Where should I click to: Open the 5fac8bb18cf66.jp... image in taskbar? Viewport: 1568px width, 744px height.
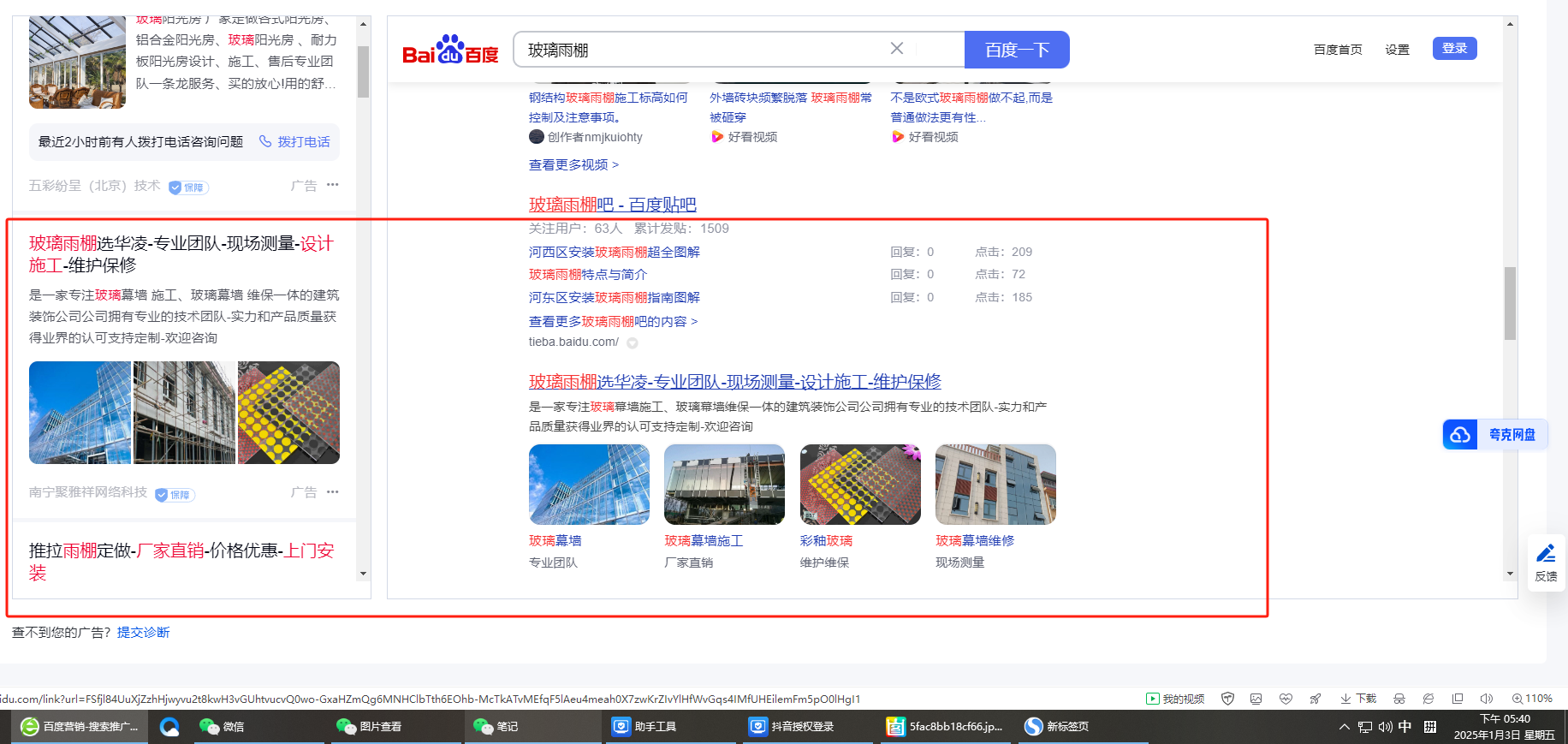[944, 727]
